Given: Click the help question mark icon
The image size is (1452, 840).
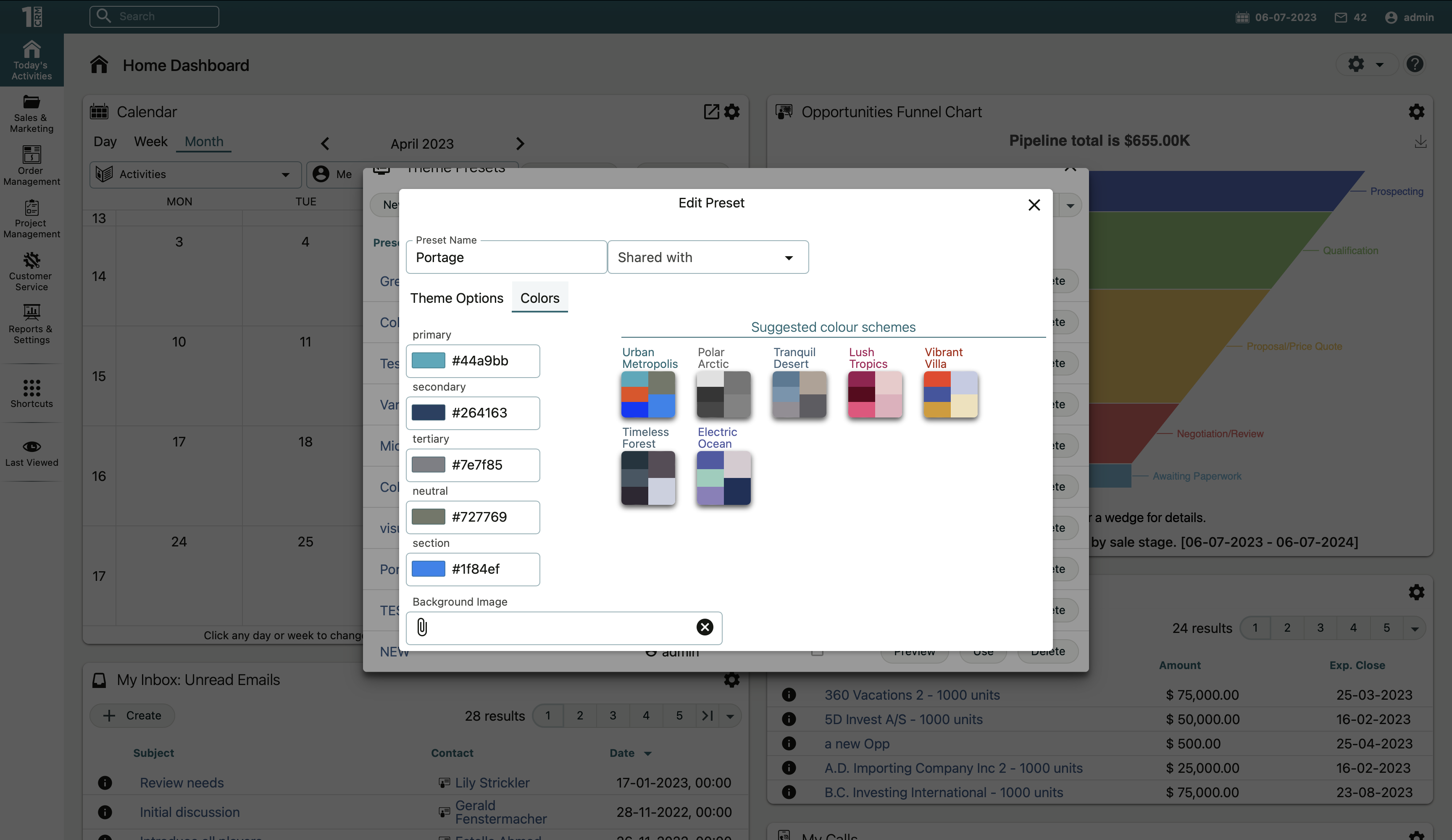Looking at the screenshot, I should pyautogui.click(x=1415, y=64).
